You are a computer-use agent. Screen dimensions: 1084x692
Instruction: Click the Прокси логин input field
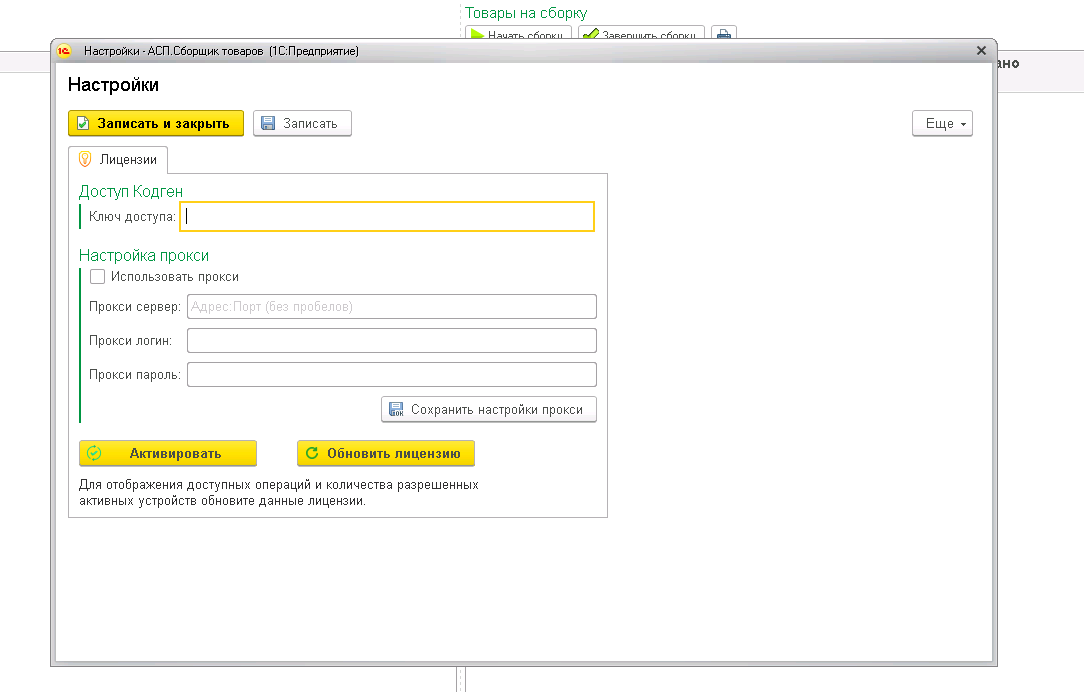[x=392, y=340]
